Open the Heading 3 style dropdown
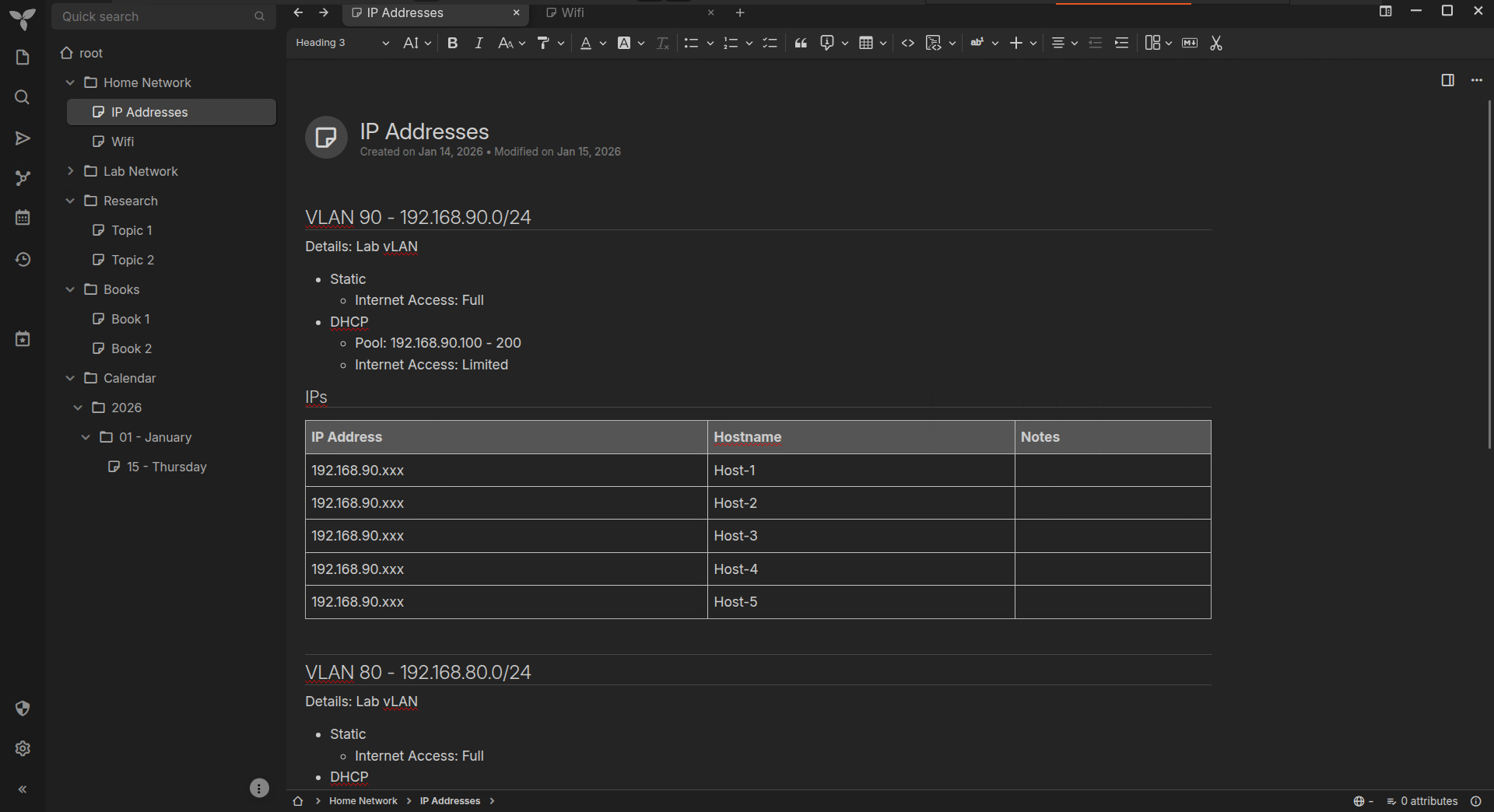The height and width of the screenshot is (812, 1494). [x=342, y=43]
